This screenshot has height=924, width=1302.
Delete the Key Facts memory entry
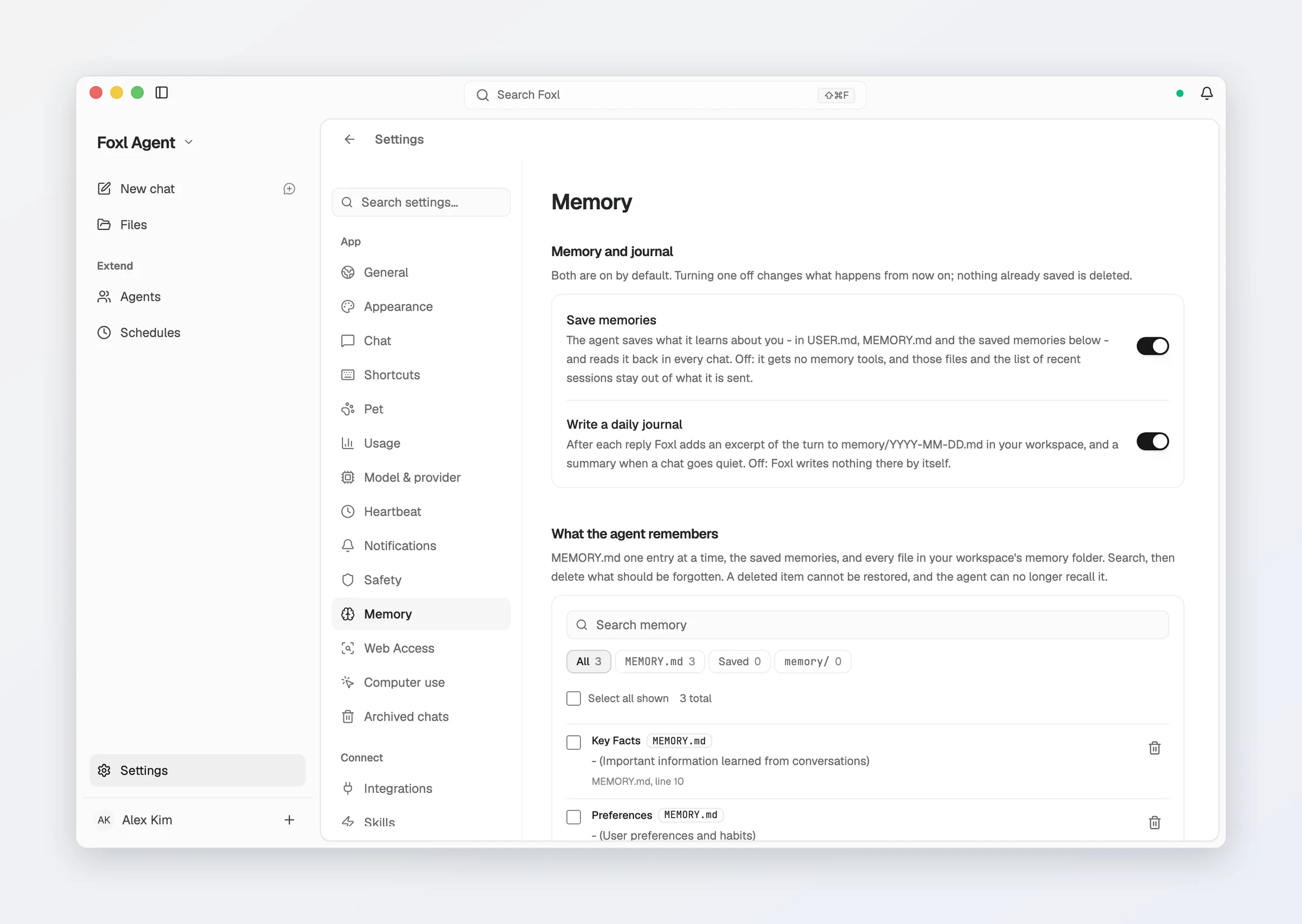[1154, 748]
